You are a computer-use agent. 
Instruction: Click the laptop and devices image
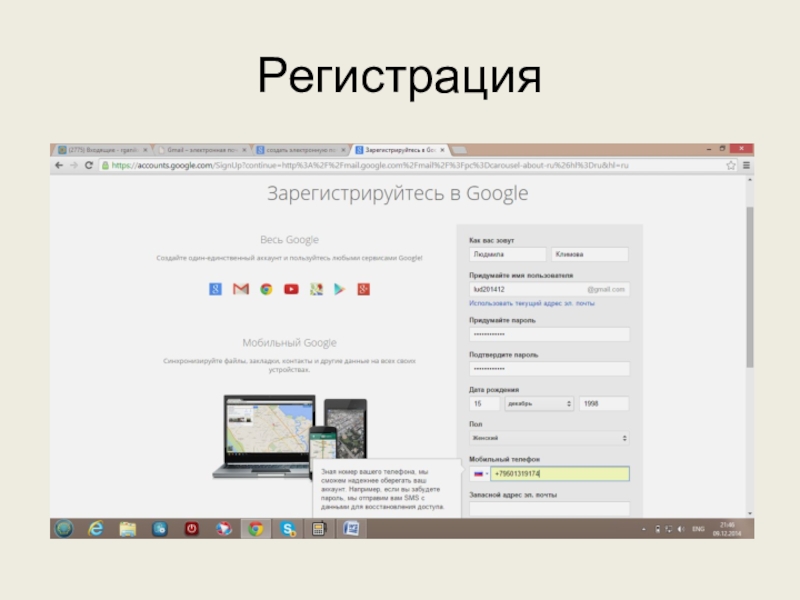coord(289,437)
